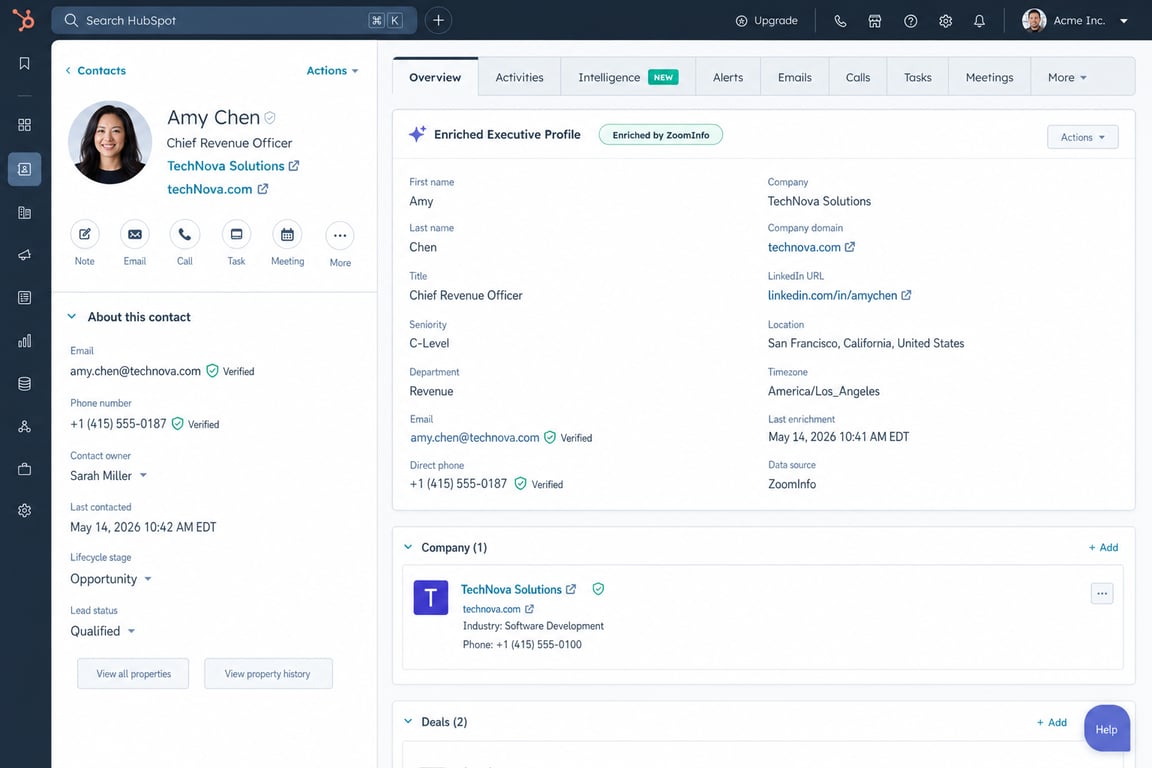Click Amy Chen's profile photo
Image resolution: width=1152 pixels, height=768 pixels.
[x=110, y=143]
